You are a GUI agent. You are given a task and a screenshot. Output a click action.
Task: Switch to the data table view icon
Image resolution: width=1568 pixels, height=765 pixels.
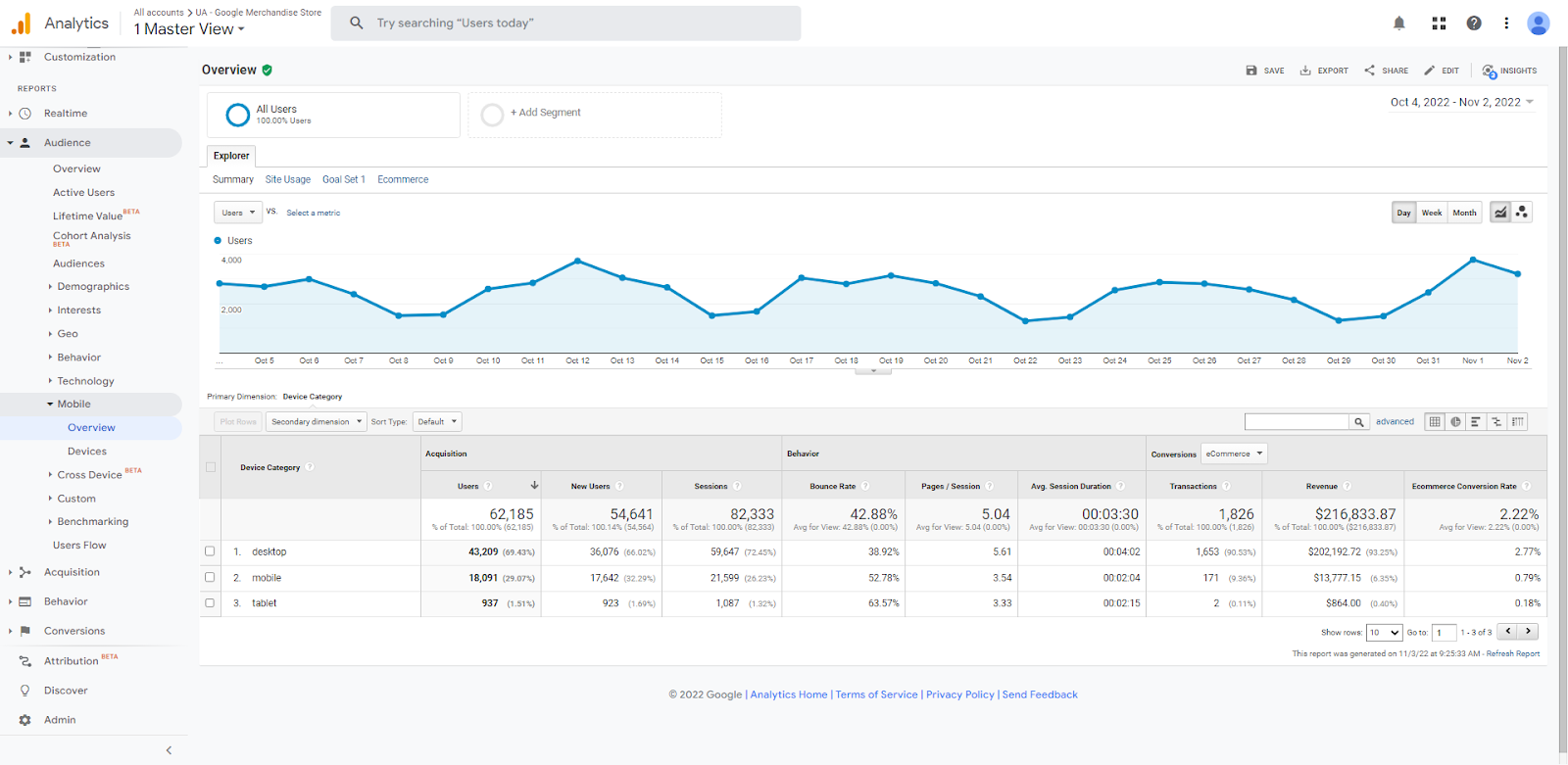[x=1435, y=422]
